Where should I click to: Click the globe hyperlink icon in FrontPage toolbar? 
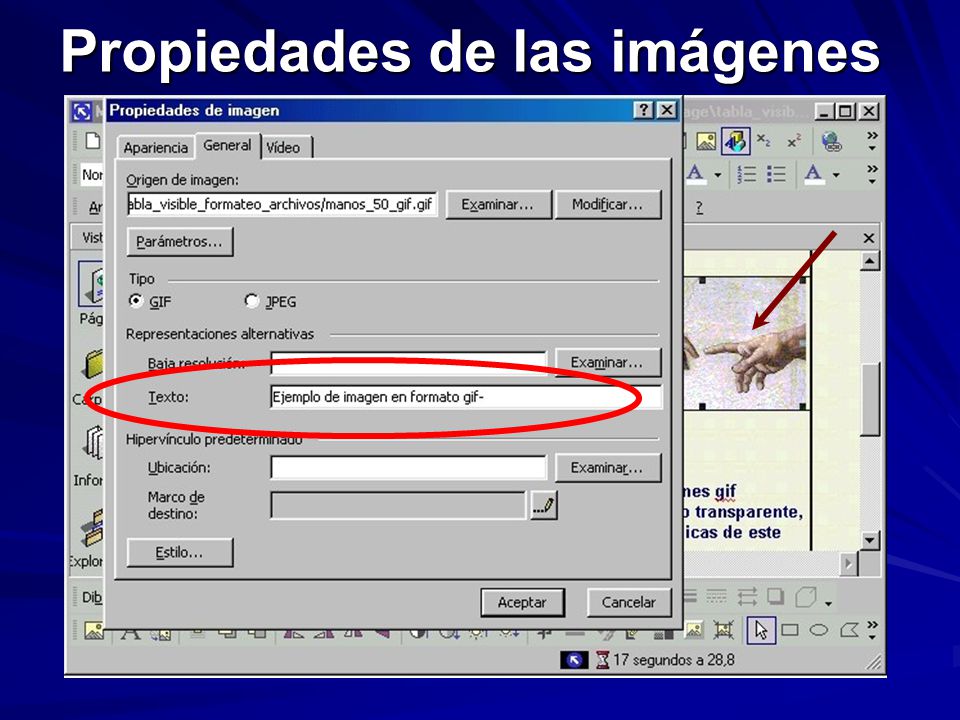point(831,142)
